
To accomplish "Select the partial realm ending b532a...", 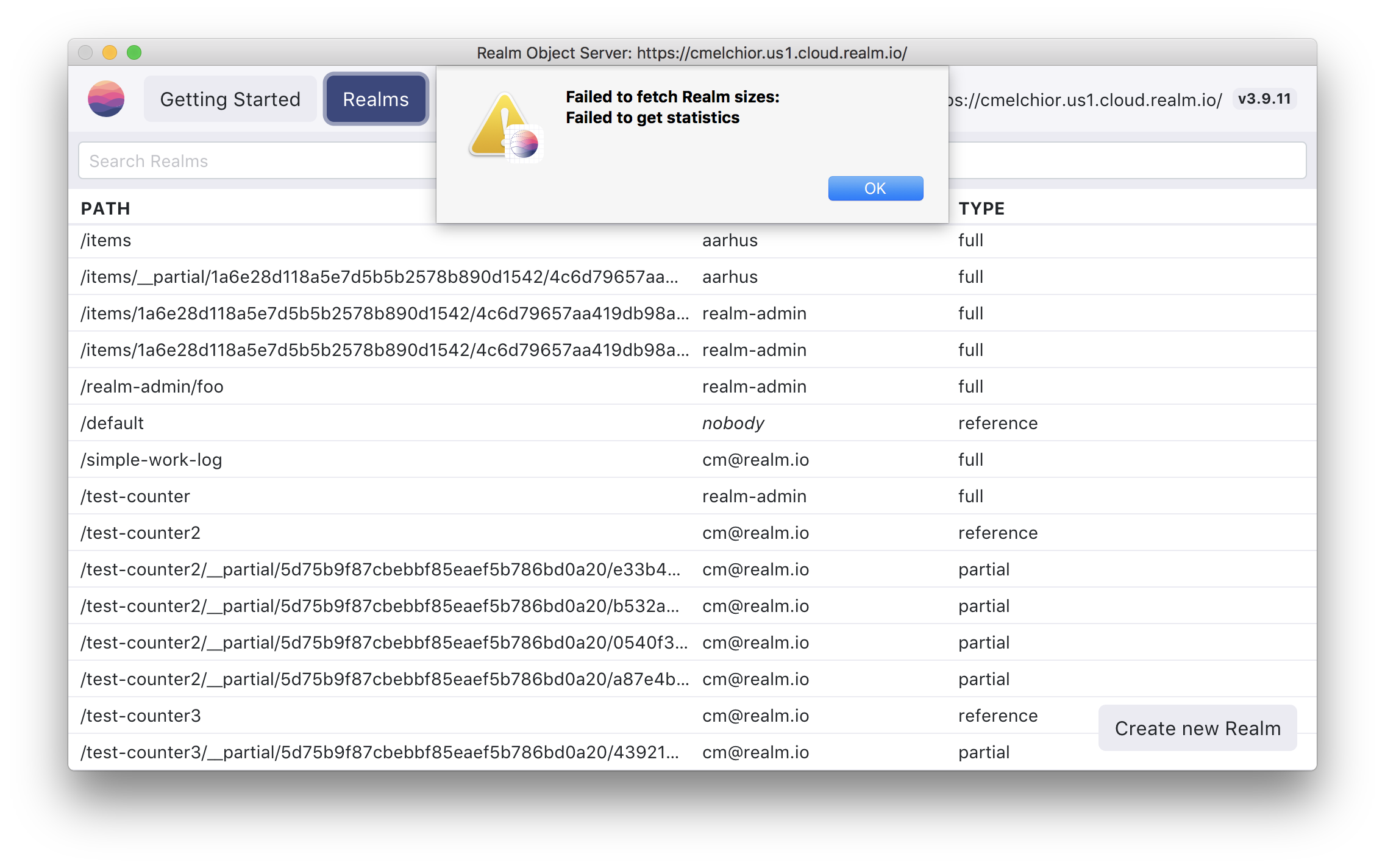I will point(692,606).
